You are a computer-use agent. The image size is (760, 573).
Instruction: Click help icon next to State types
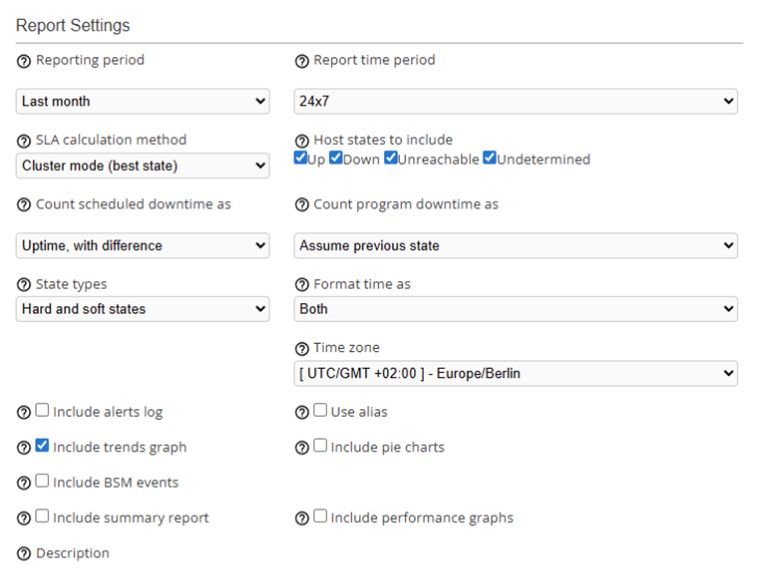(x=24, y=285)
